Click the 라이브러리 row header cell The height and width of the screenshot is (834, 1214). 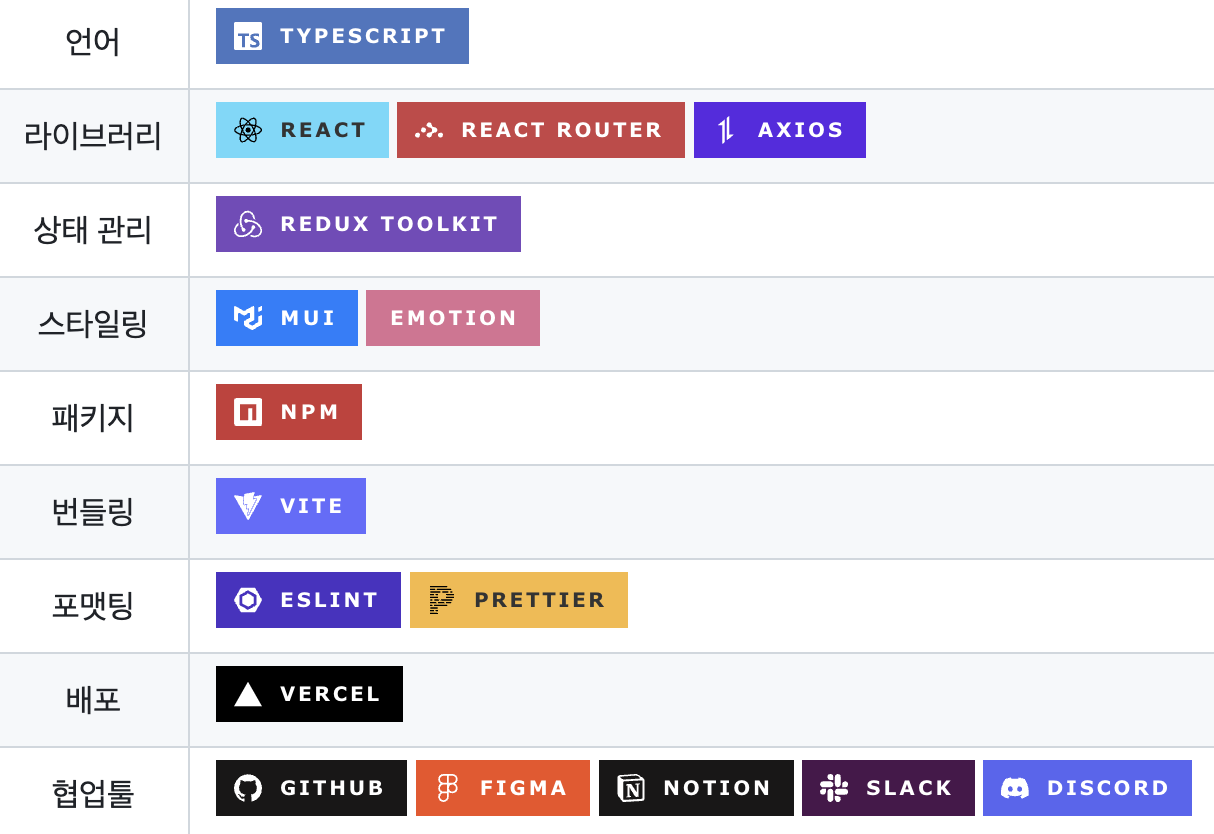coord(93,136)
